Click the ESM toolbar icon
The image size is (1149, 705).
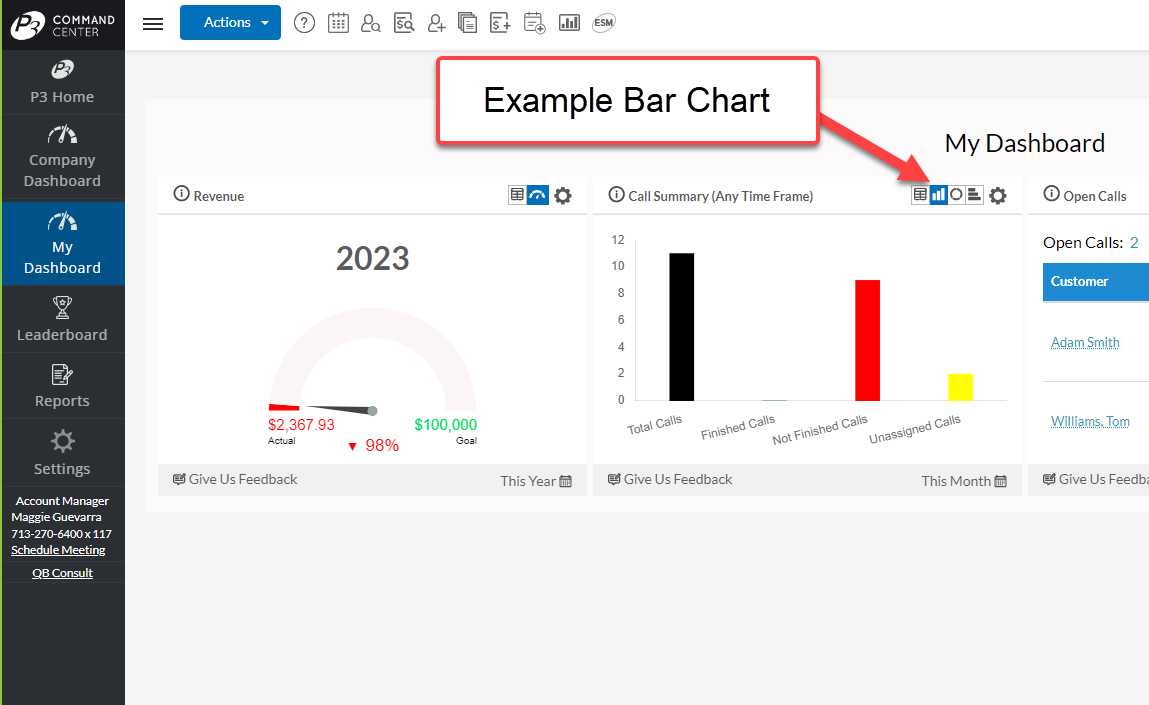603,22
